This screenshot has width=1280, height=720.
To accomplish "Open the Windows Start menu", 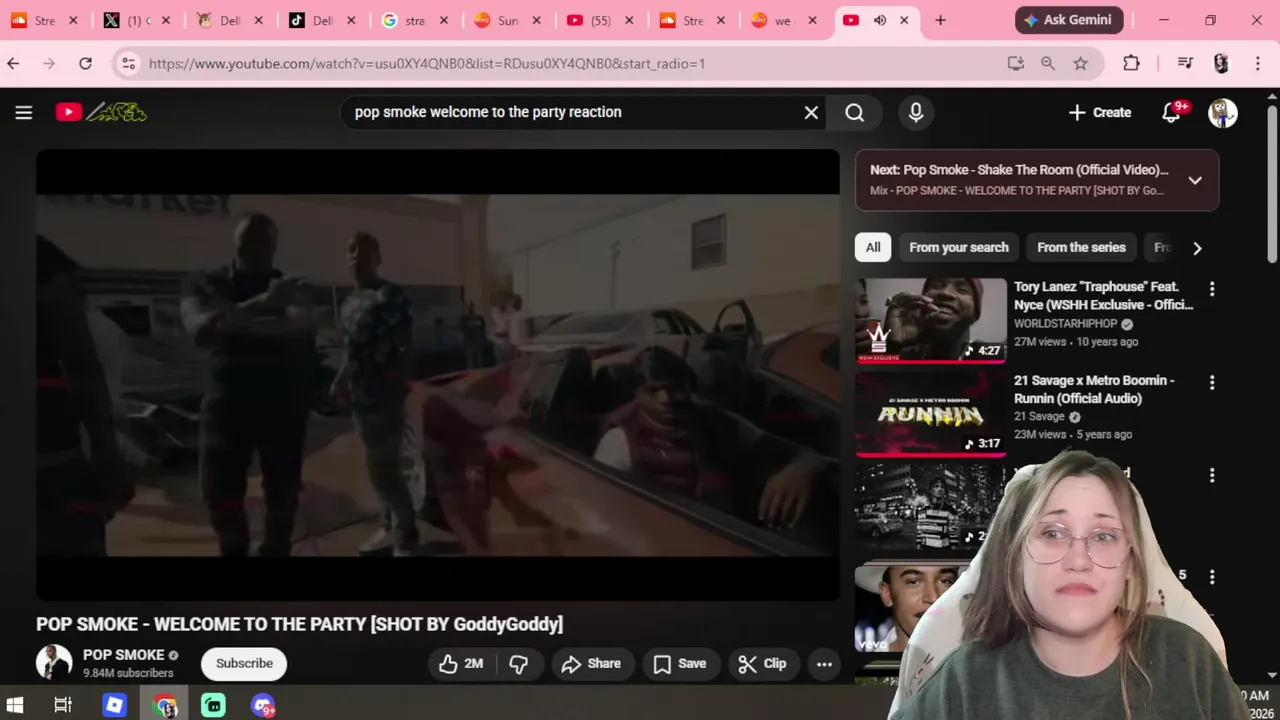I will (15, 705).
